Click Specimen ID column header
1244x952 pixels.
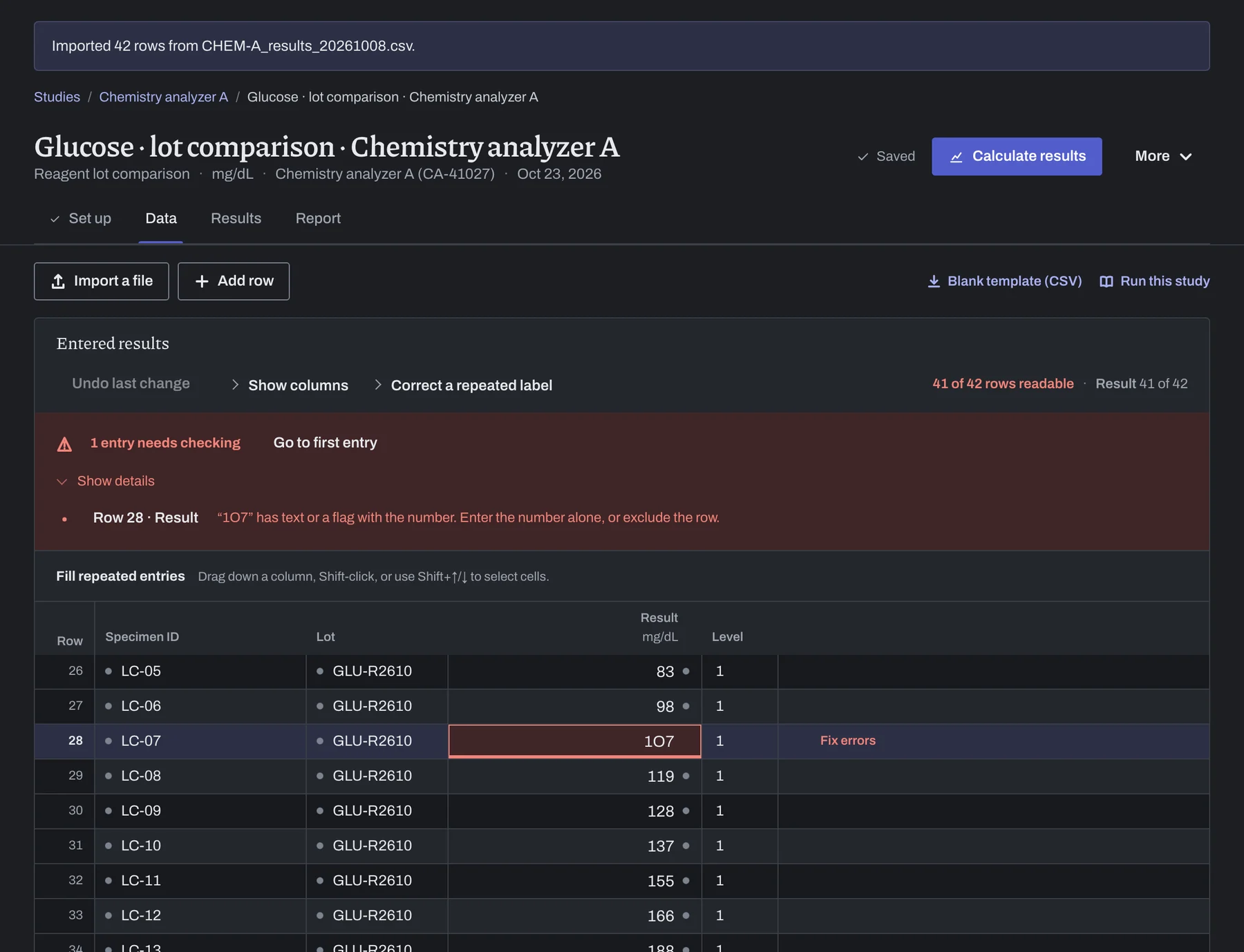pyautogui.click(x=142, y=637)
